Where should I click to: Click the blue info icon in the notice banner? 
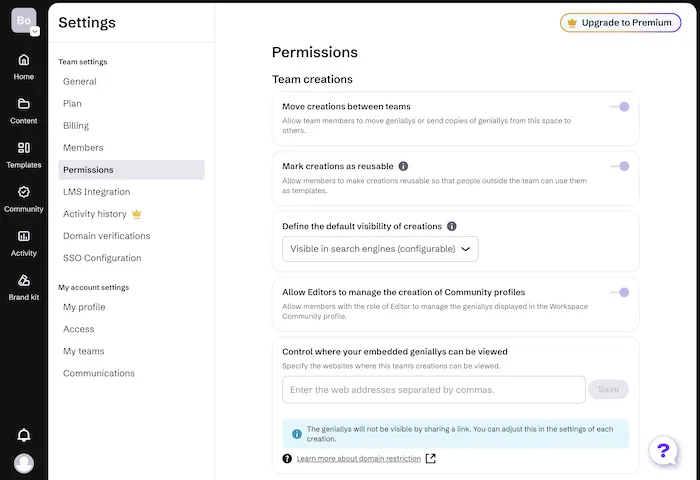click(297, 434)
